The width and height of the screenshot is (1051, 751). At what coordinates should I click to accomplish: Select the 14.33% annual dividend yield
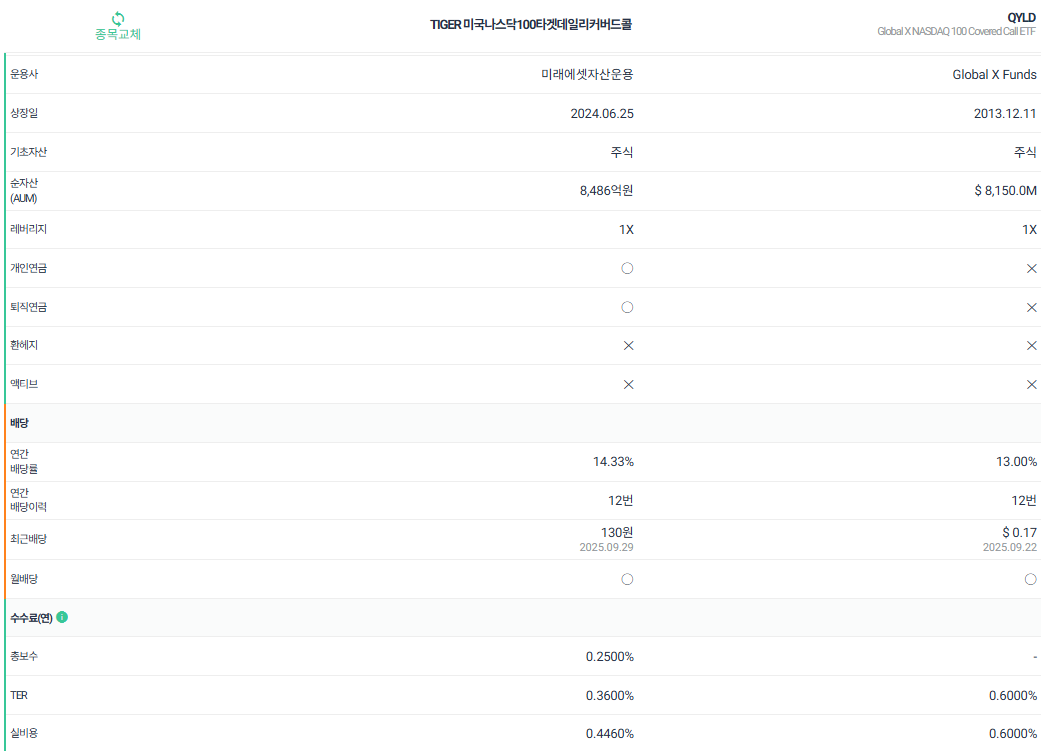click(x=613, y=462)
